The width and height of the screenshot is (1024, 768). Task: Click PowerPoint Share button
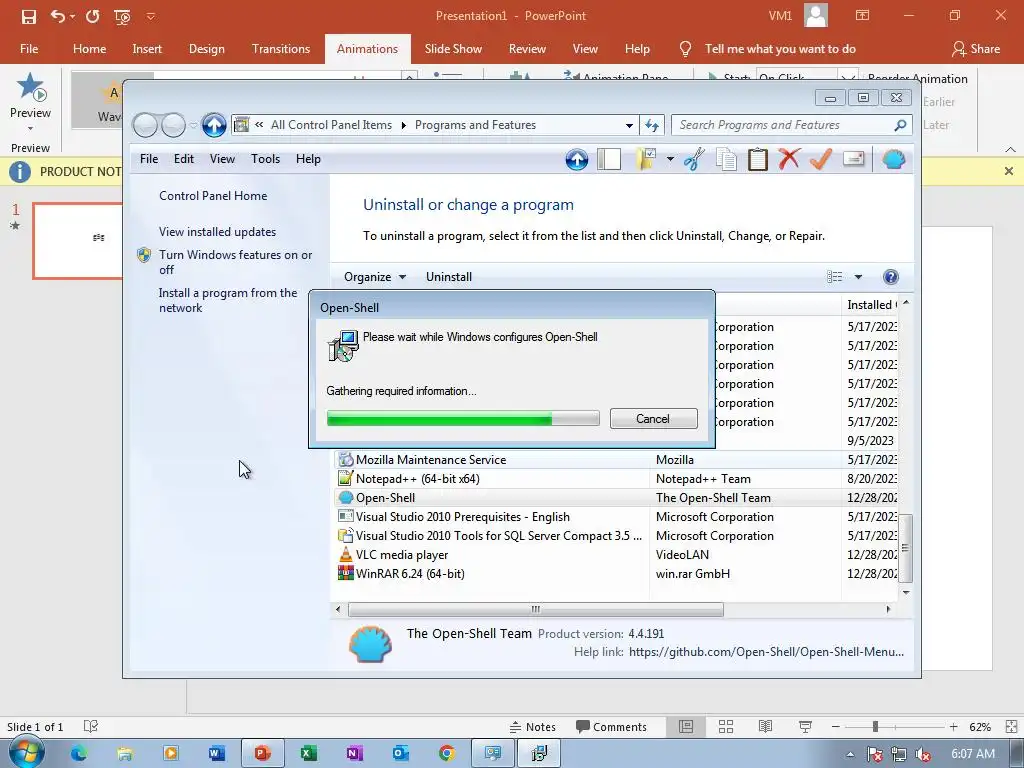(976, 49)
